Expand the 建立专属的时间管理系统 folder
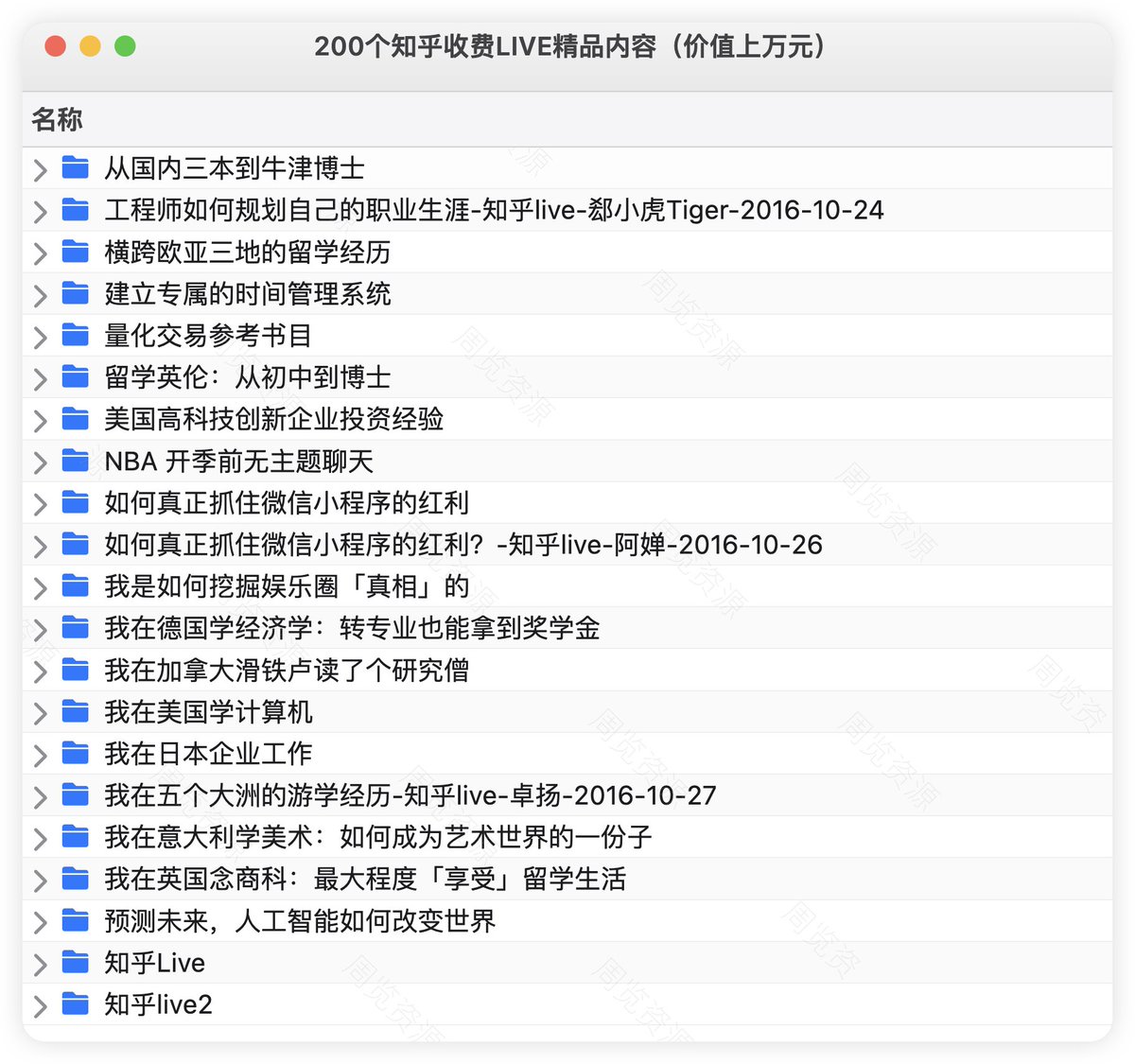Image resolution: width=1135 pixels, height=1064 pixels. coord(40,295)
